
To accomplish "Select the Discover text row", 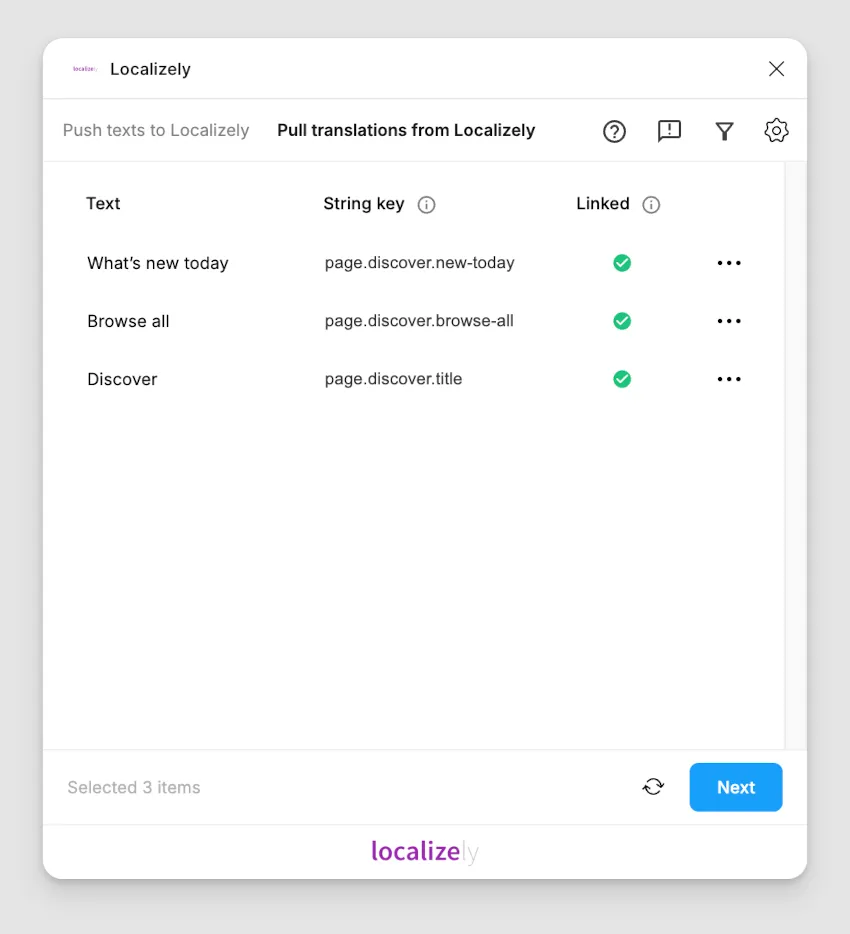I will 122,379.
